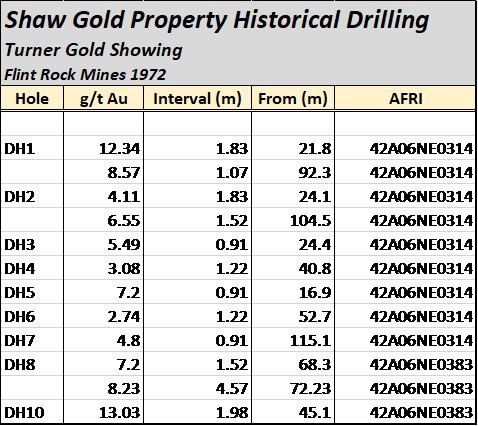Click the 8.57 g/t Au value
The image size is (478, 426).
pos(124,173)
